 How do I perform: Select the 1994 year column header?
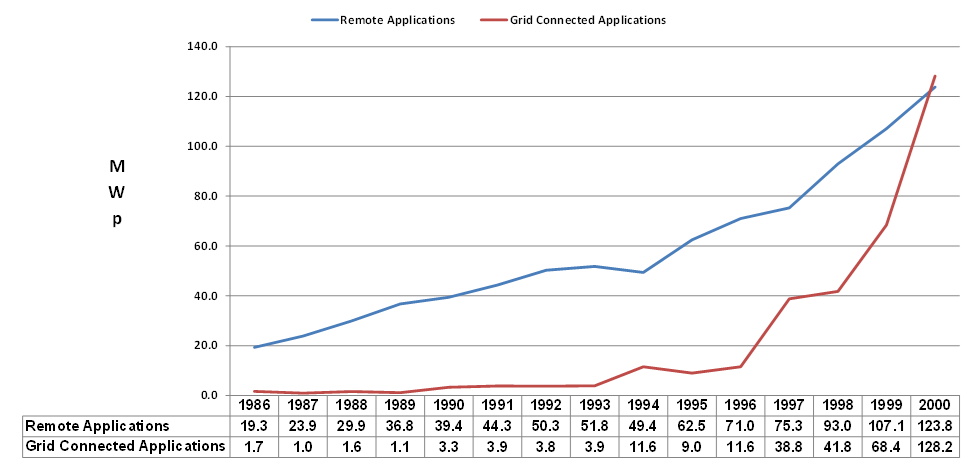point(642,407)
